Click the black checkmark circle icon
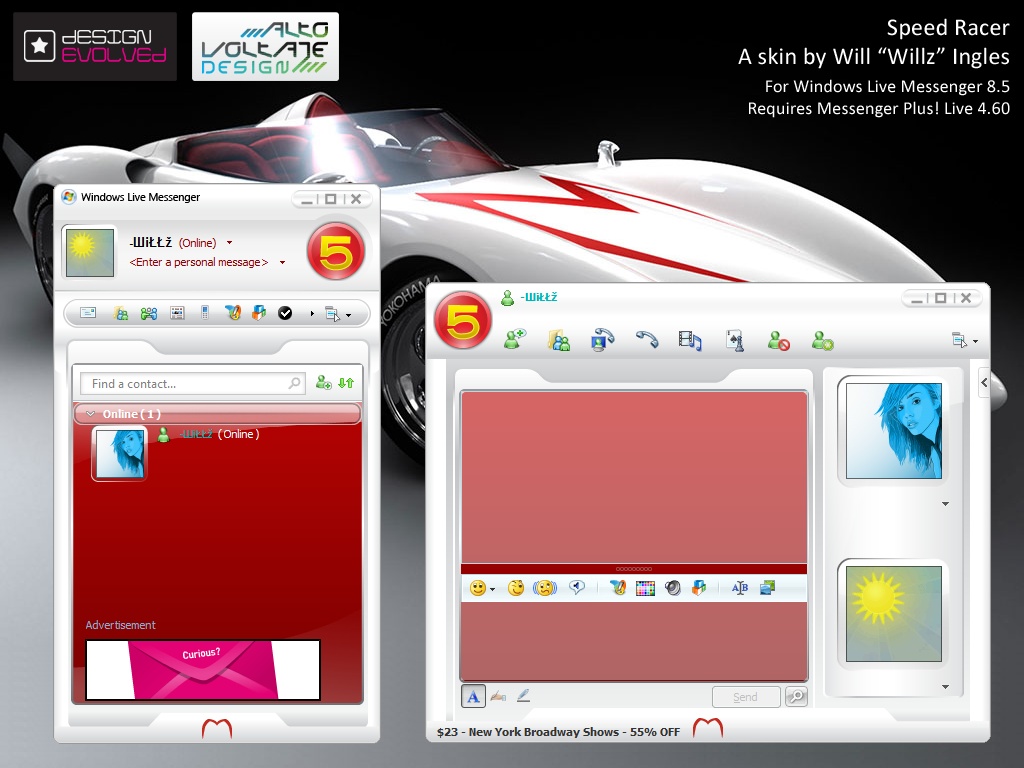The image size is (1024, 768). [x=285, y=313]
